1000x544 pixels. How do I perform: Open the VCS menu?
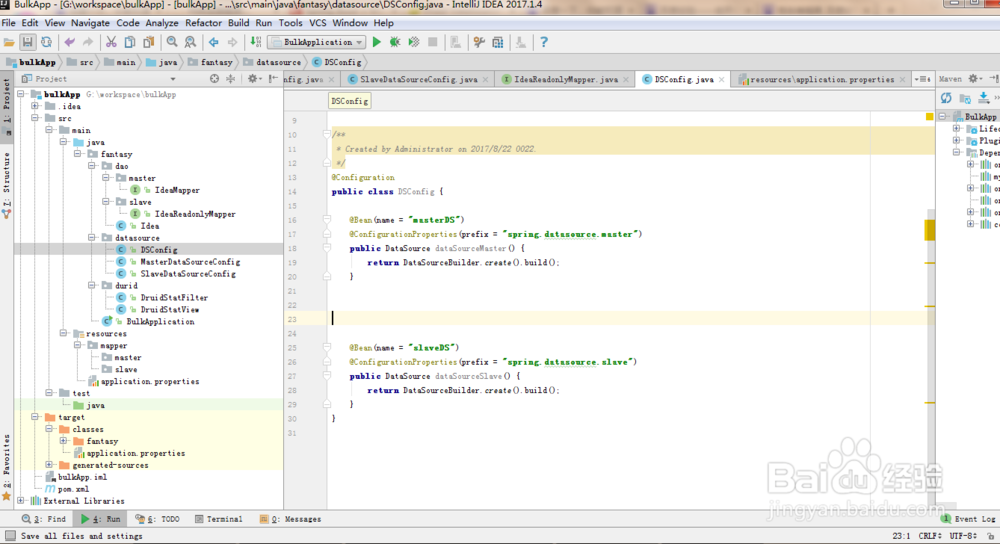click(318, 23)
